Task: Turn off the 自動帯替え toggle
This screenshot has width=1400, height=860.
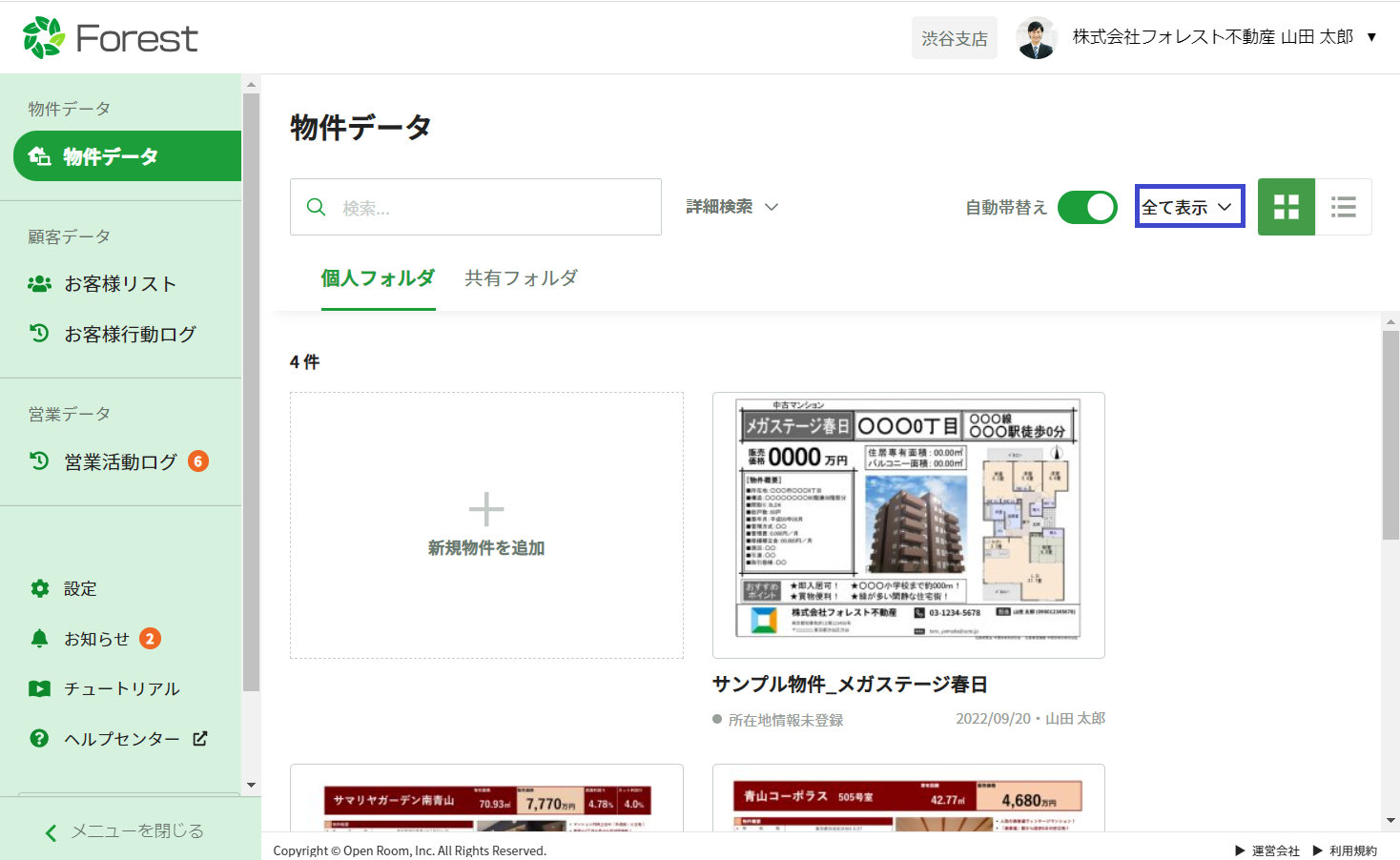Action: click(x=1087, y=207)
